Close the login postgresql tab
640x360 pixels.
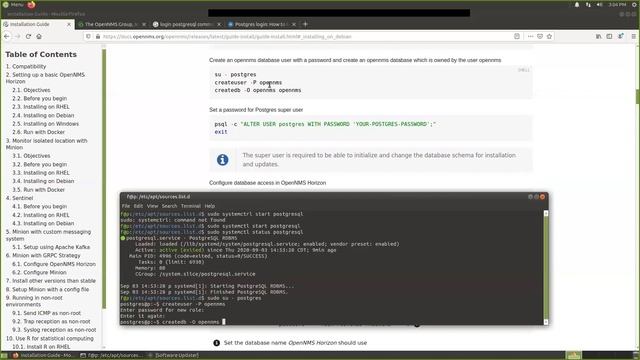[x=219, y=24]
